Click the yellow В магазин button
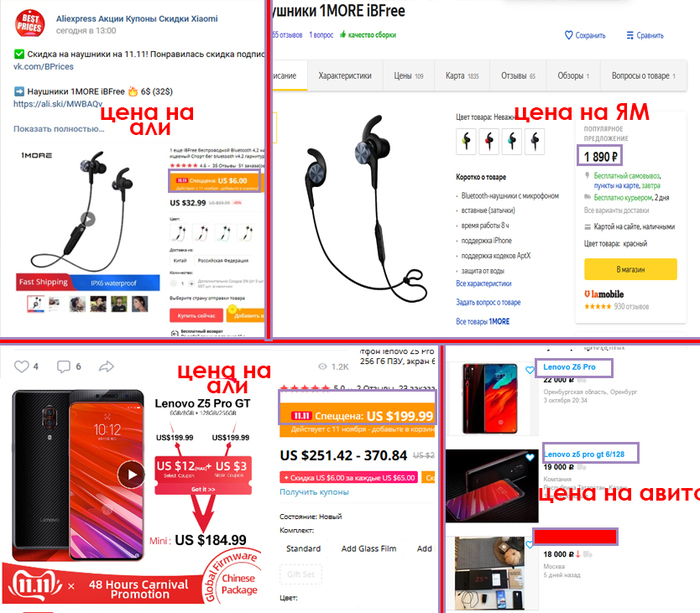This screenshot has height=613, width=700. [630, 269]
